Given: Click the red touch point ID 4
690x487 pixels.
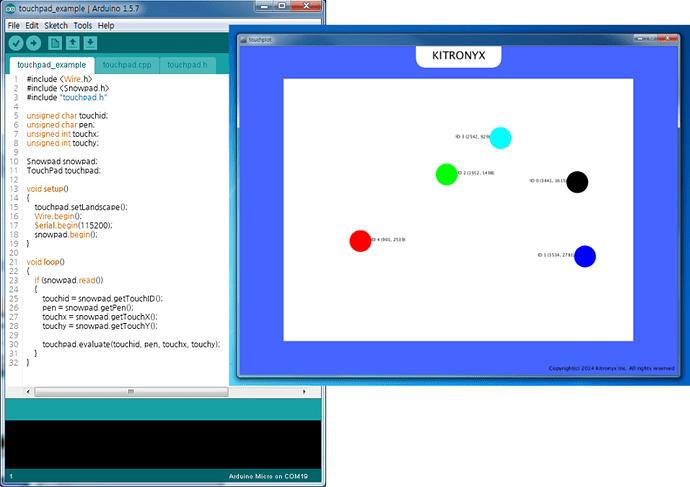Looking at the screenshot, I should click(360, 241).
